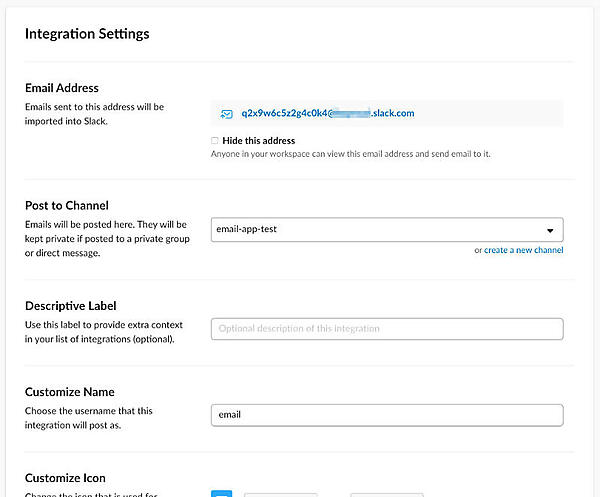The width and height of the screenshot is (600, 497).
Task: Click the blue icon preview under Customize Icon
Action: click(222, 493)
